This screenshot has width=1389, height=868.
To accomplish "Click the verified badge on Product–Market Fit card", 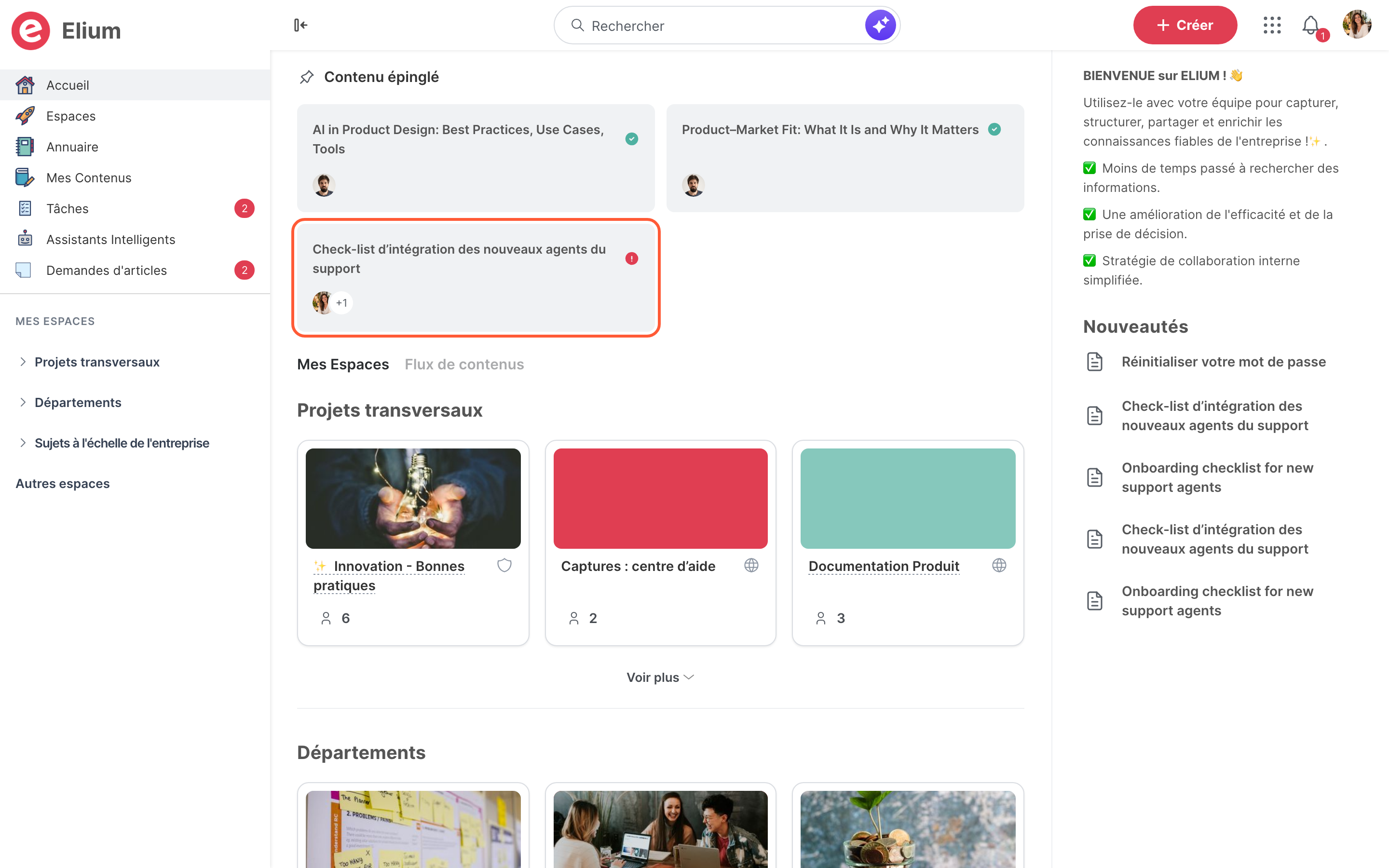I will click(994, 130).
